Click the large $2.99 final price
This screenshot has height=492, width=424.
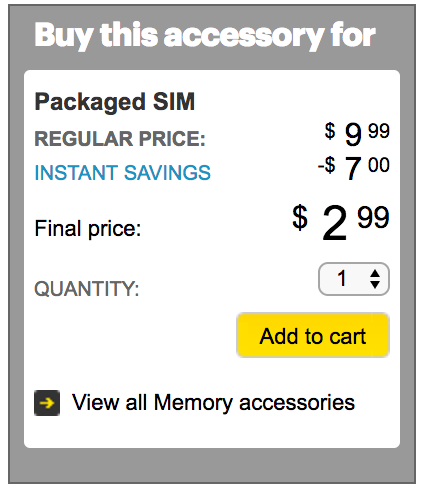341,222
